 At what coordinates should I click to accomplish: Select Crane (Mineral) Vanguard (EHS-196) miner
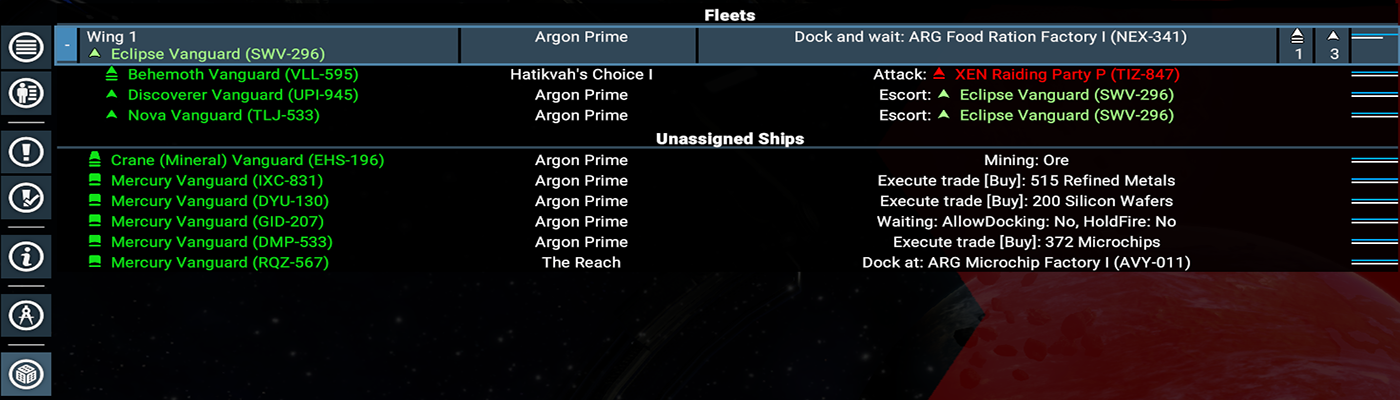coord(247,160)
